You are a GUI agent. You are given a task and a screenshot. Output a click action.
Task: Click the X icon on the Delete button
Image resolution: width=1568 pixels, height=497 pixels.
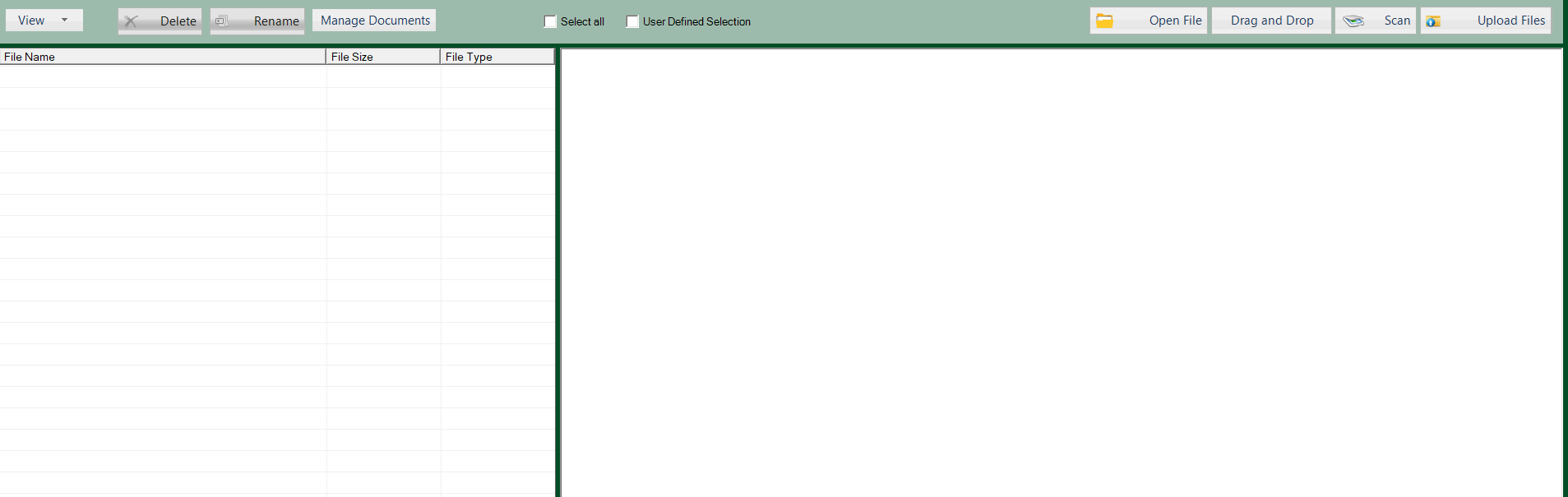click(131, 21)
